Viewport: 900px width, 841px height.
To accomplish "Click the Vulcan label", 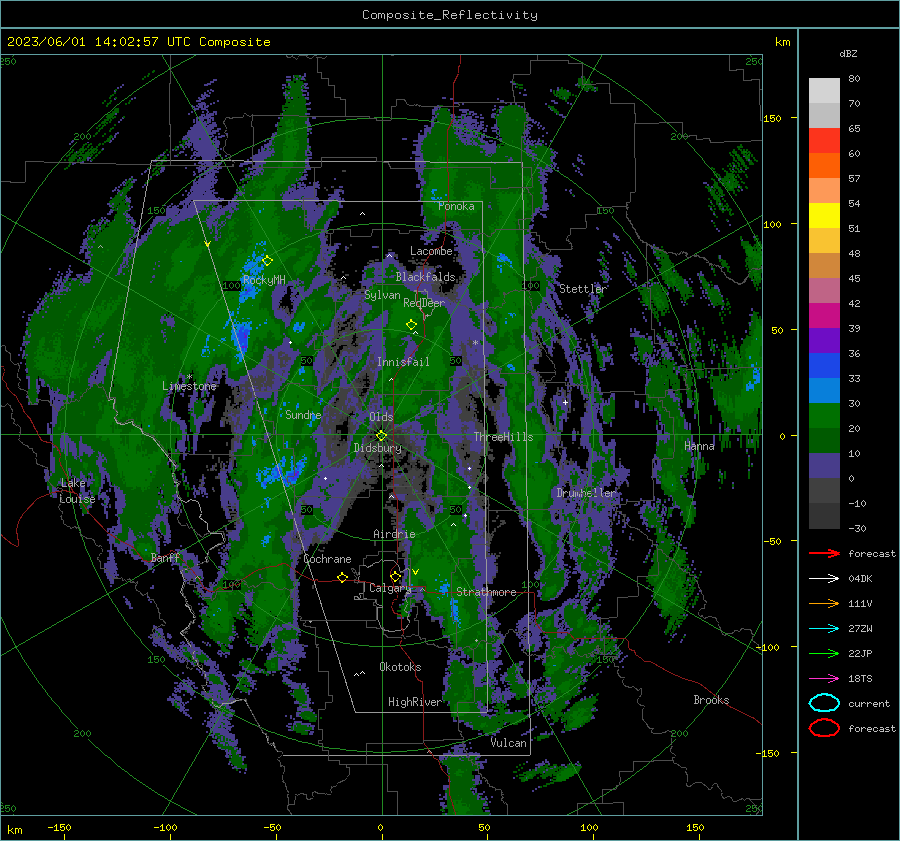I will (509, 743).
